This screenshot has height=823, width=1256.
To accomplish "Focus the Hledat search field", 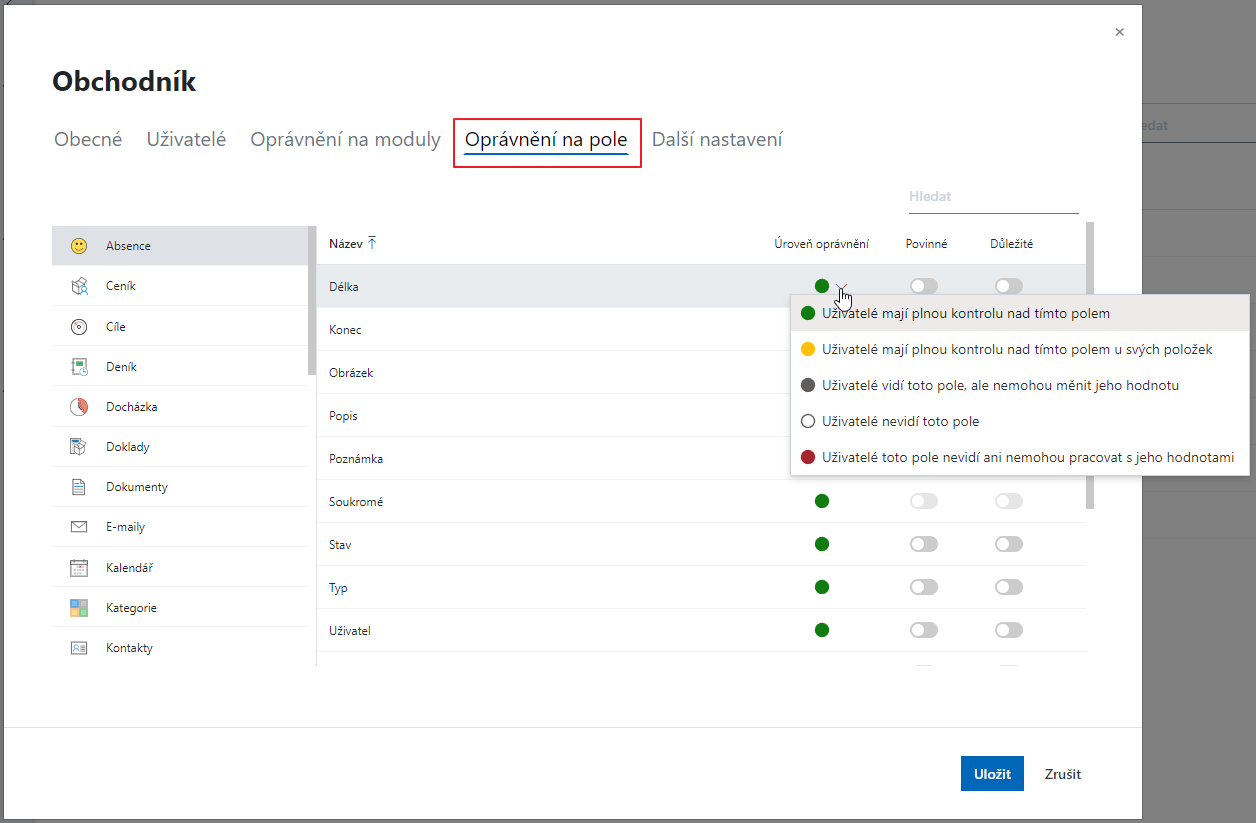I will (993, 197).
